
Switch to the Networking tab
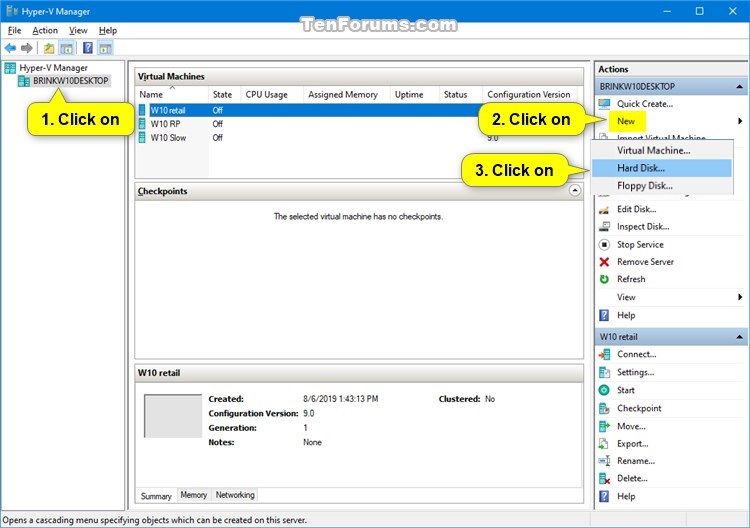tap(235, 495)
